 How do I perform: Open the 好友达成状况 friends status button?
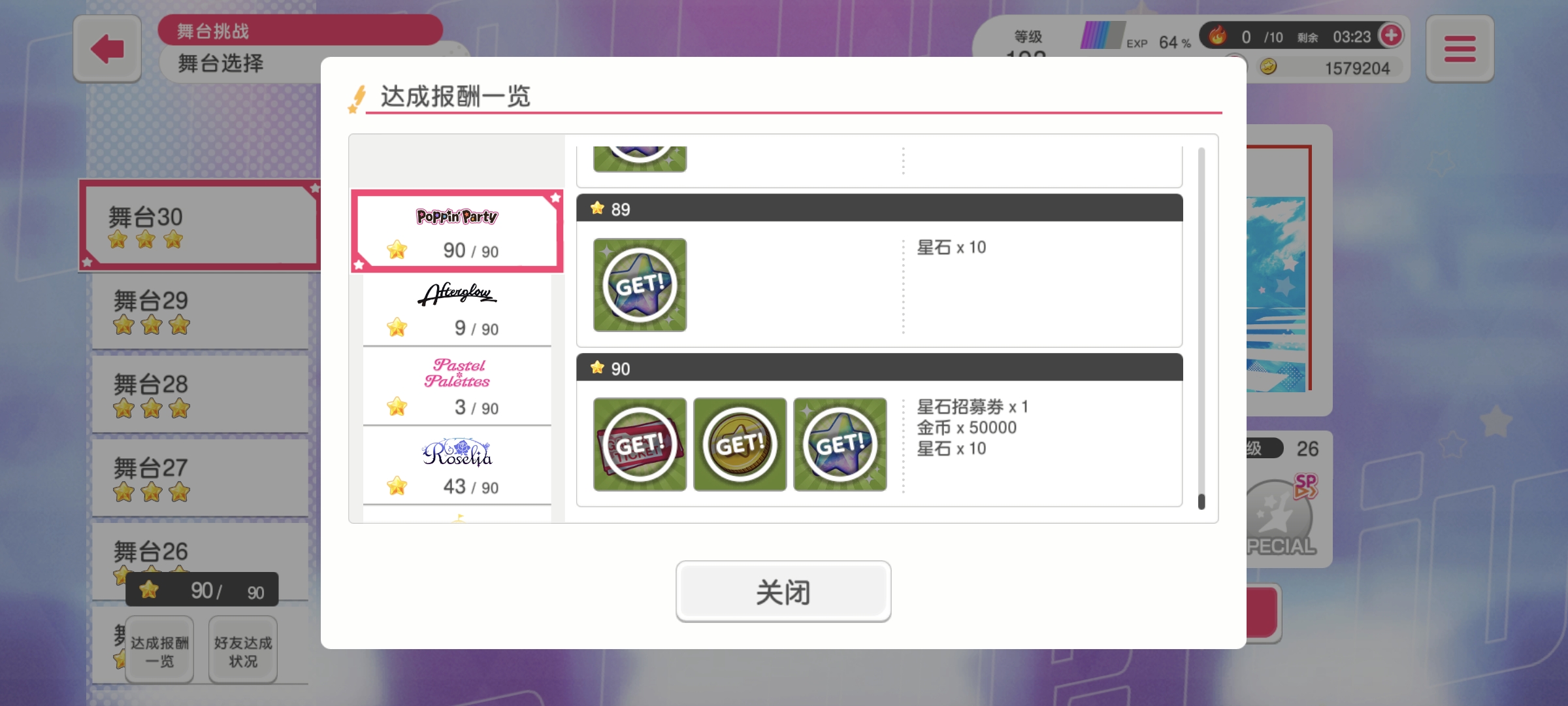click(x=243, y=650)
